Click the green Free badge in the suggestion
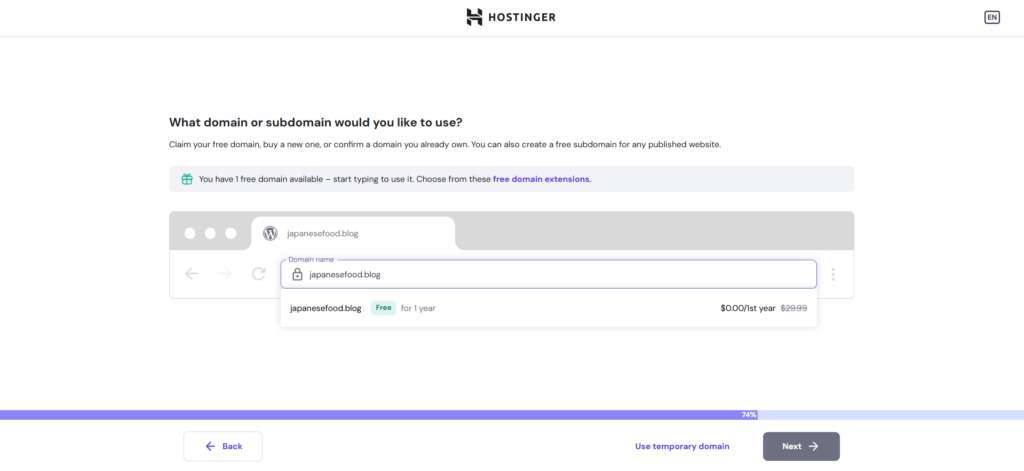1024x471 pixels. pyautogui.click(x=383, y=308)
